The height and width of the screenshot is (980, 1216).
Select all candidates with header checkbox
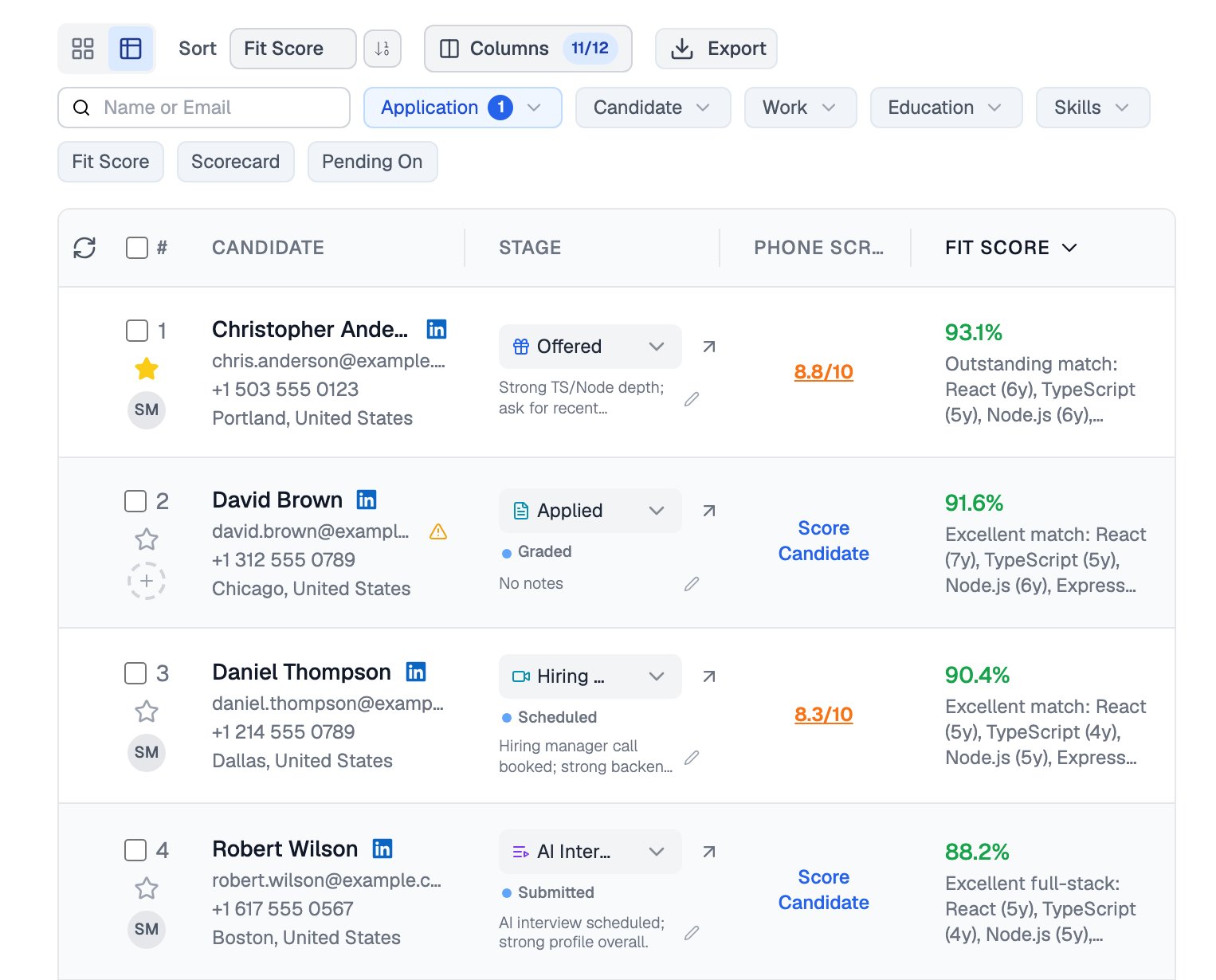click(137, 248)
